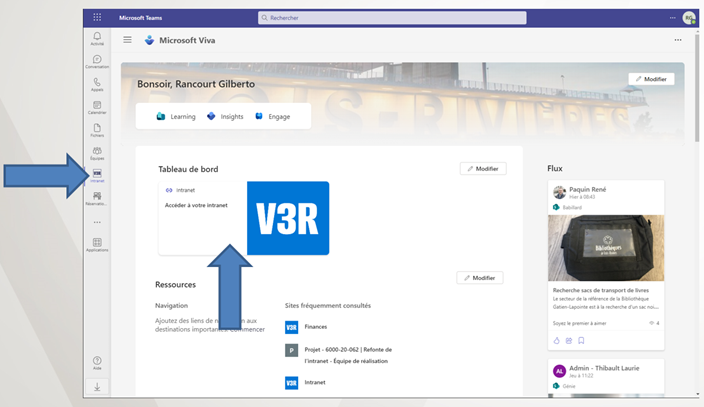Open Viva Learning

(176, 116)
